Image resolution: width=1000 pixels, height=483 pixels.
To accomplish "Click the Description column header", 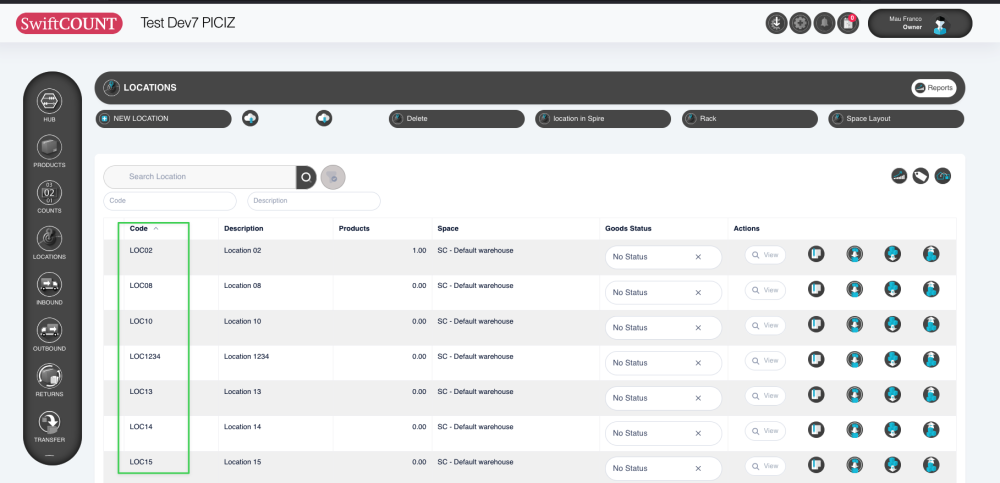I will pos(244,228).
